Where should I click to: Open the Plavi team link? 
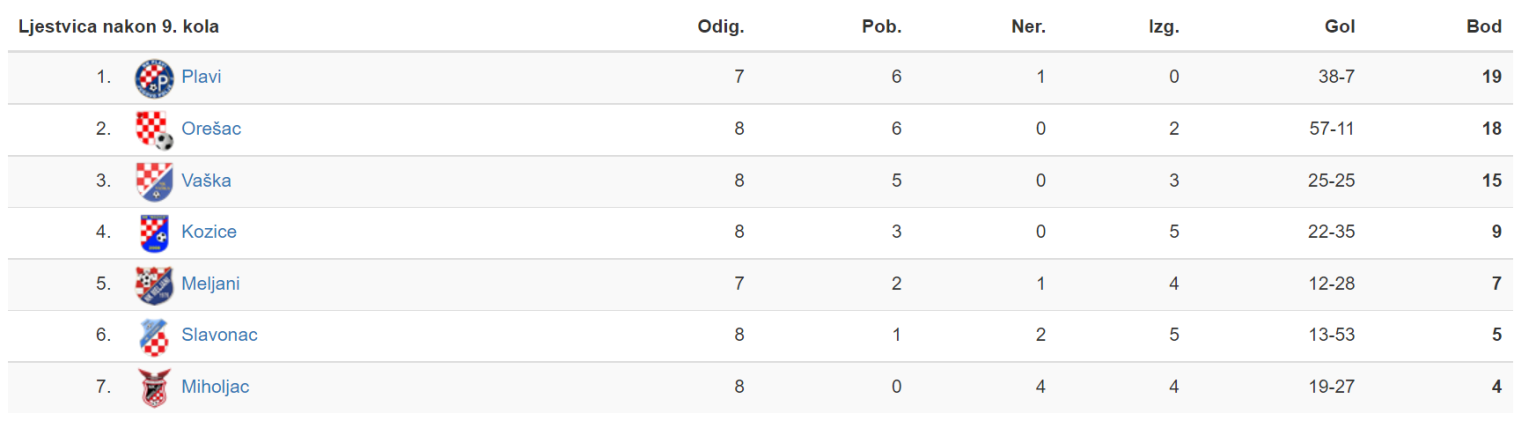[x=201, y=77]
